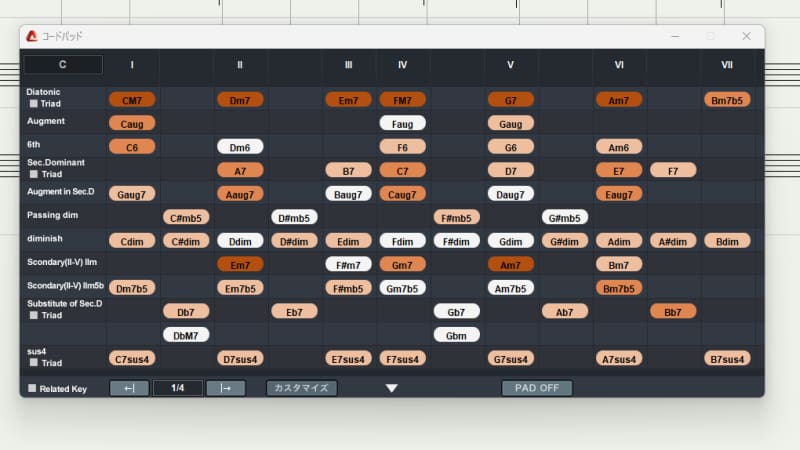Image resolution: width=800 pixels, height=450 pixels.
Task: Open the key selector labeled C
Action: point(63,65)
